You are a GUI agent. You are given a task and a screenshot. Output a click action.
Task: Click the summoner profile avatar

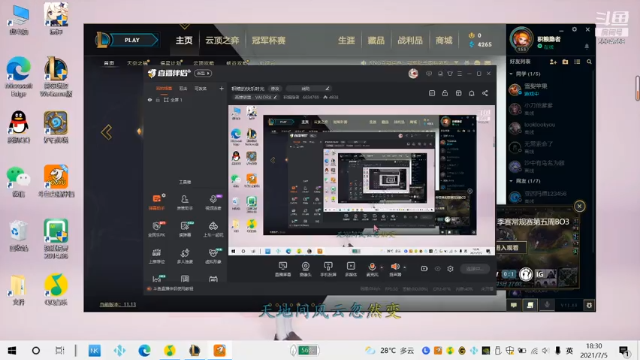pyautogui.click(x=522, y=39)
